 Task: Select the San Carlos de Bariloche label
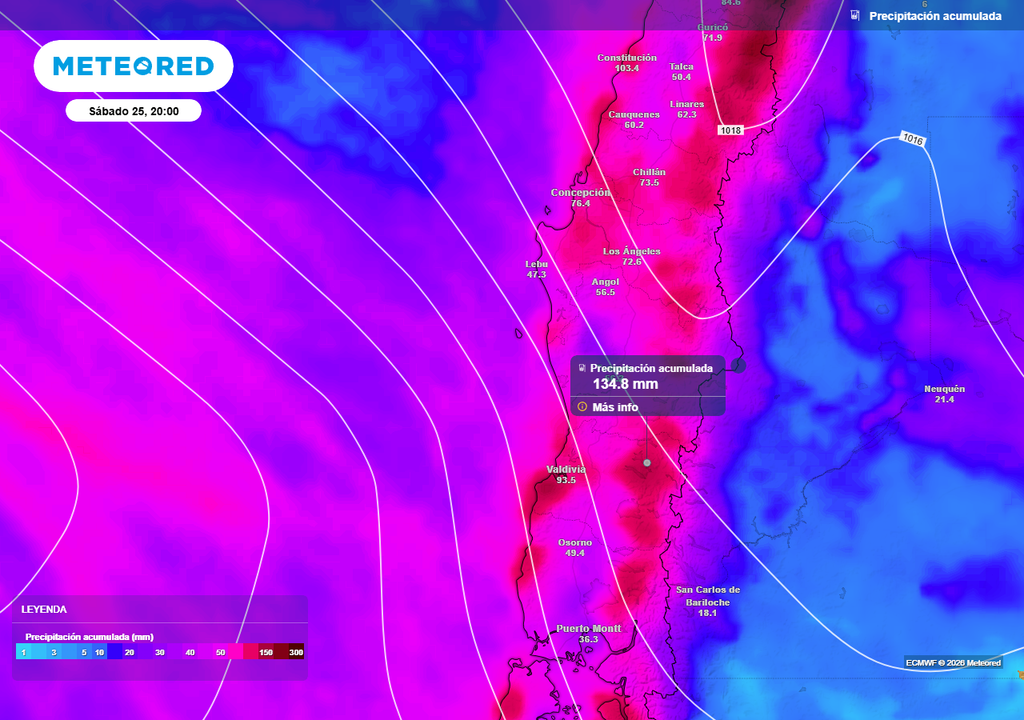point(708,601)
